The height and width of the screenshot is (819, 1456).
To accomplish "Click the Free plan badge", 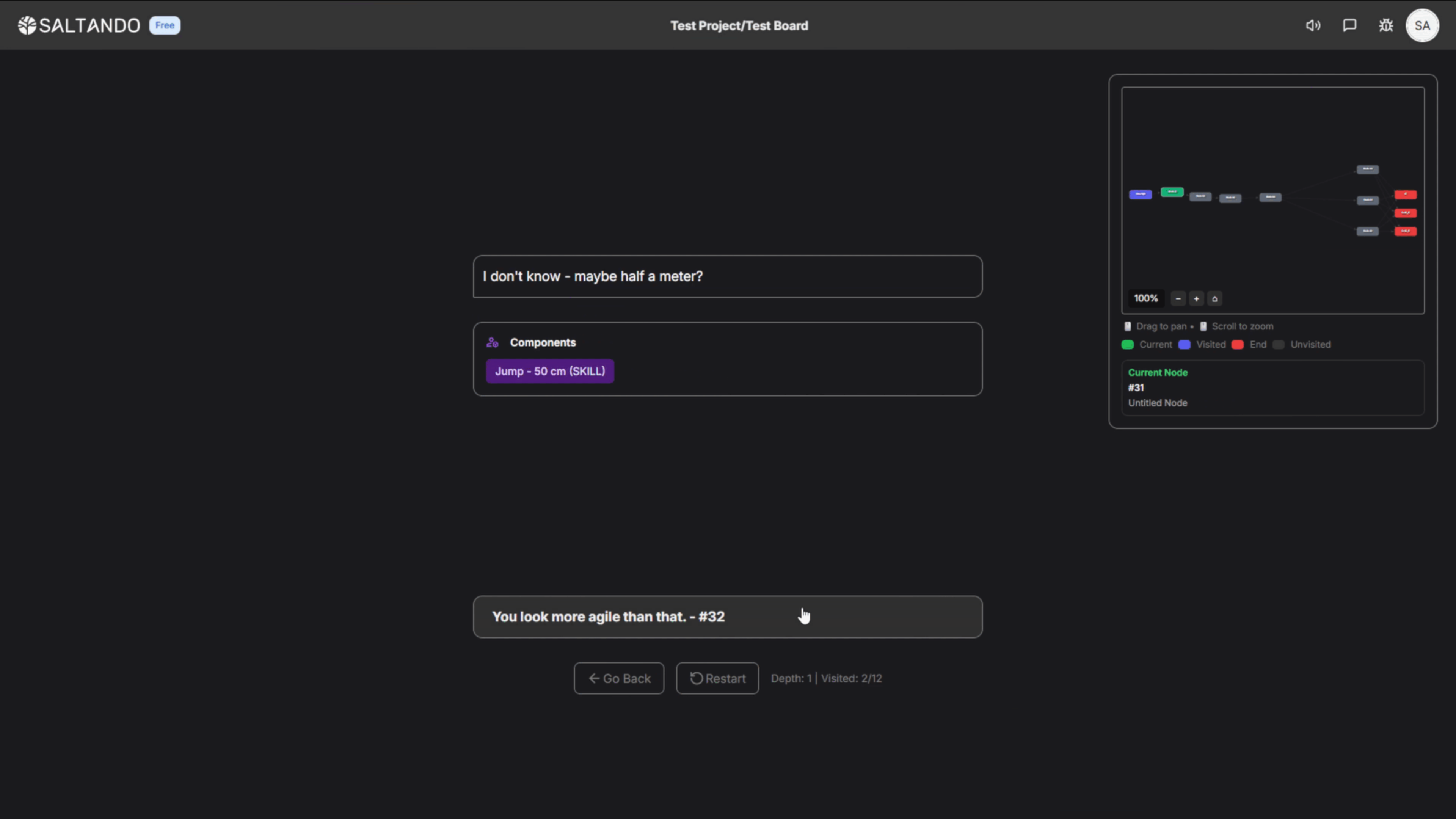I will [x=165, y=25].
